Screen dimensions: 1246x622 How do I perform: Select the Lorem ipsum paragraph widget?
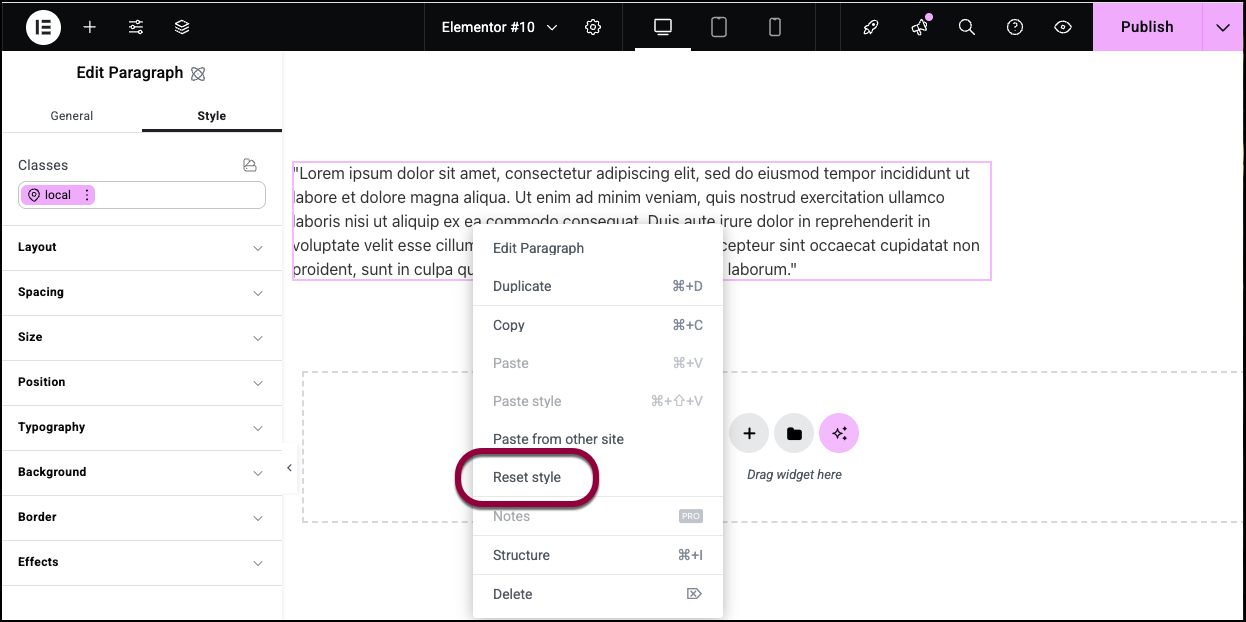point(641,221)
